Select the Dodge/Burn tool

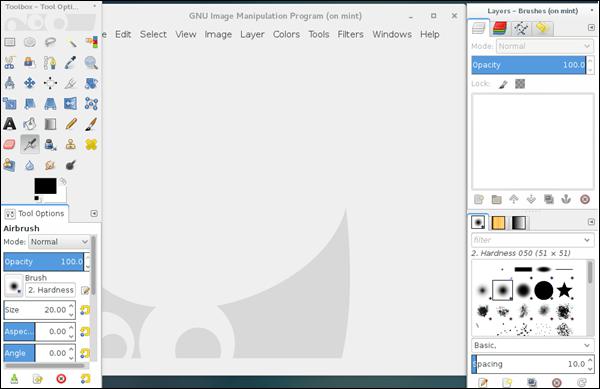click(x=71, y=165)
